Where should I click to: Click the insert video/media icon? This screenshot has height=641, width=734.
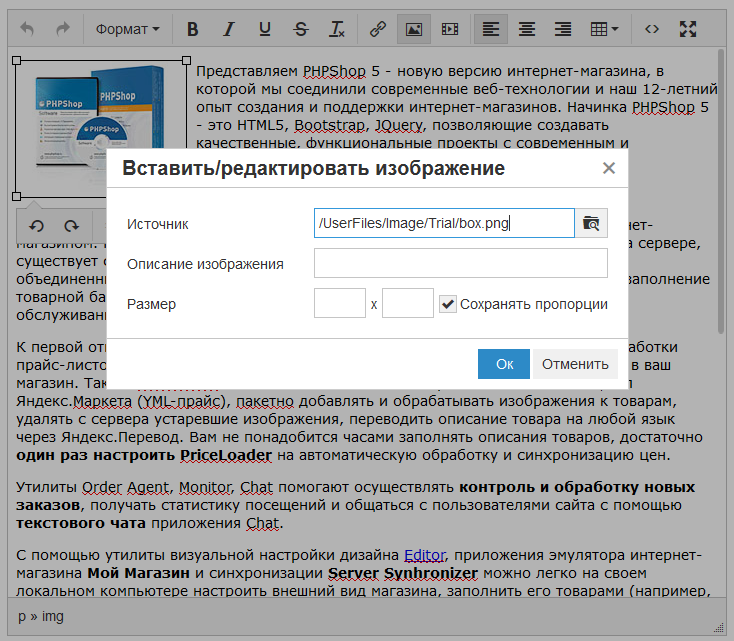point(450,29)
